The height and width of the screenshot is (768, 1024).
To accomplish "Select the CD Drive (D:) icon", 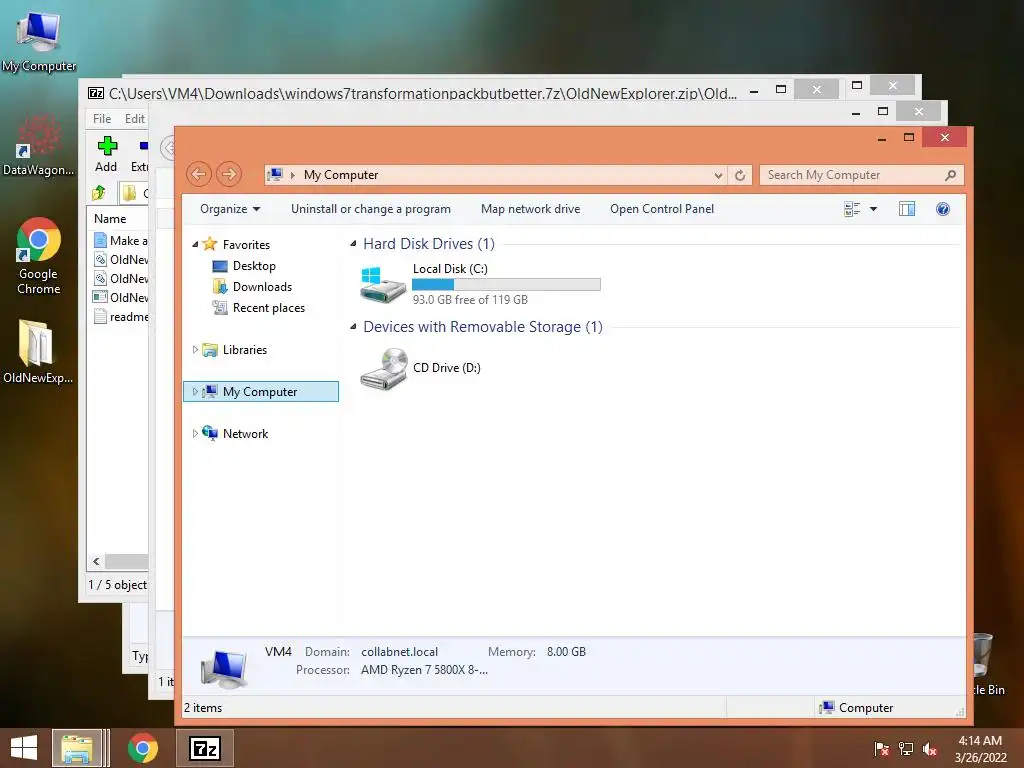I will click(x=383, y=368).
